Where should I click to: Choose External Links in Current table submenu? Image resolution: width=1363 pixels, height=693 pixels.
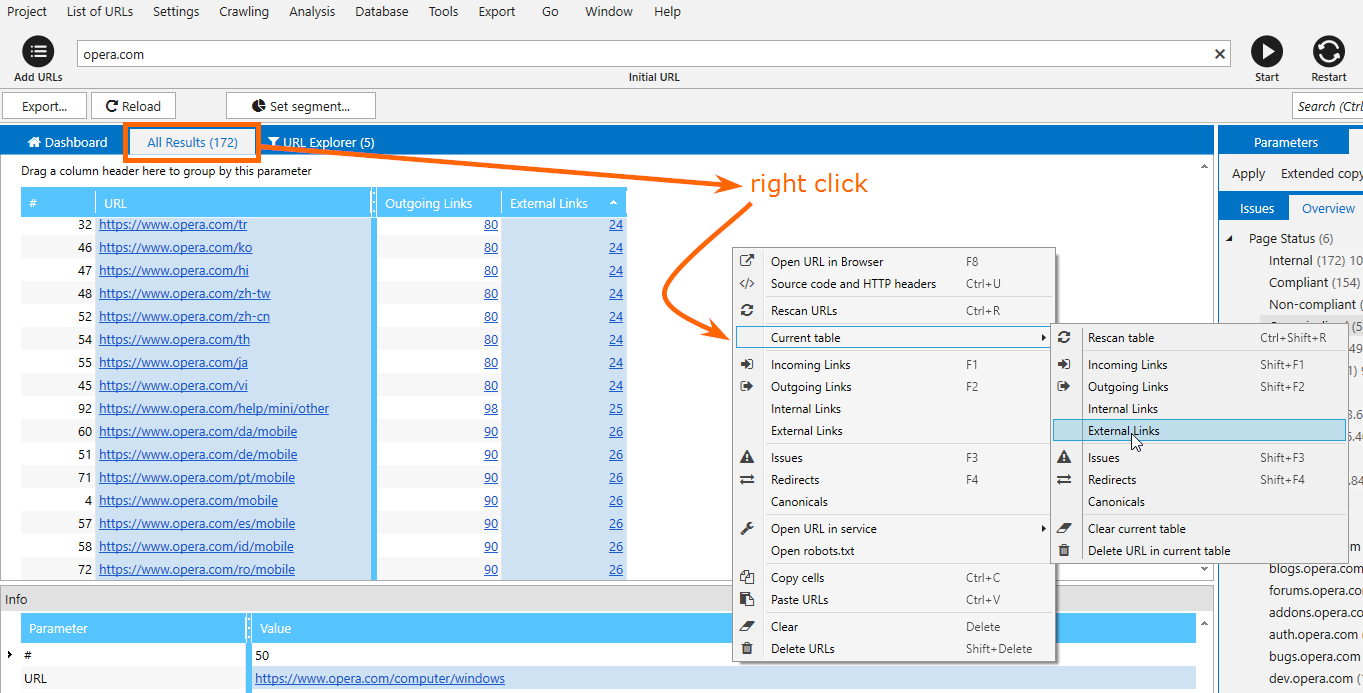1199,430
